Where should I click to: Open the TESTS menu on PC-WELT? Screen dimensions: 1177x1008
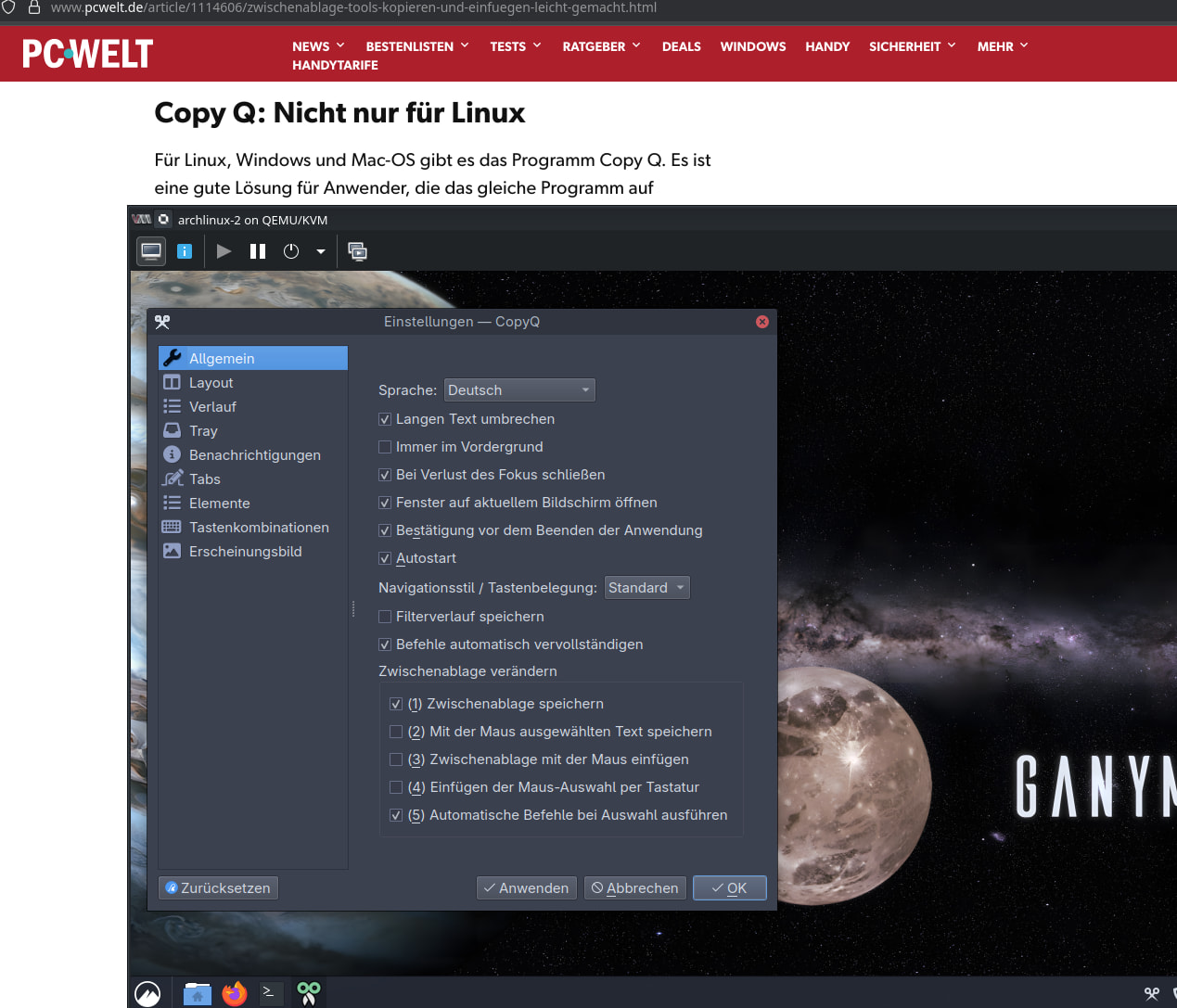click(515, 46)
